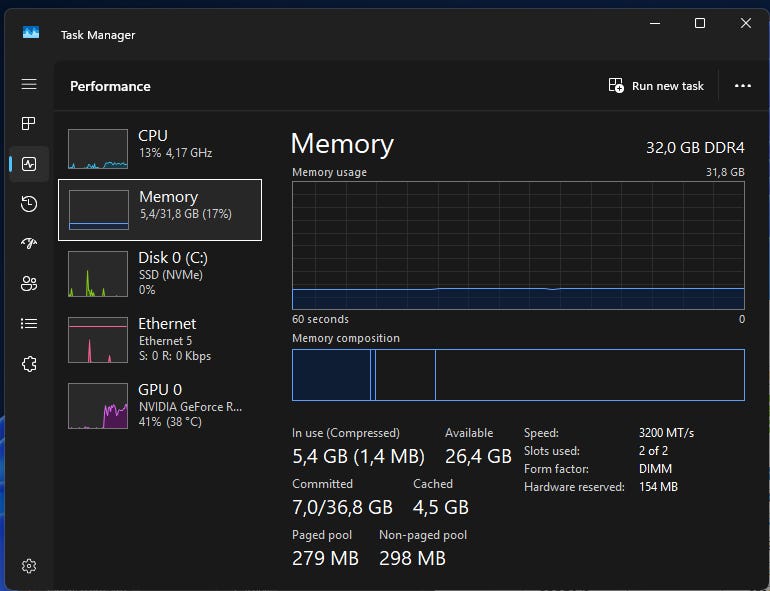Select the GPU 0 NVIDIA item
Image resolution: width=770 pixels, height=591 pixels.
tap(160, 406)
